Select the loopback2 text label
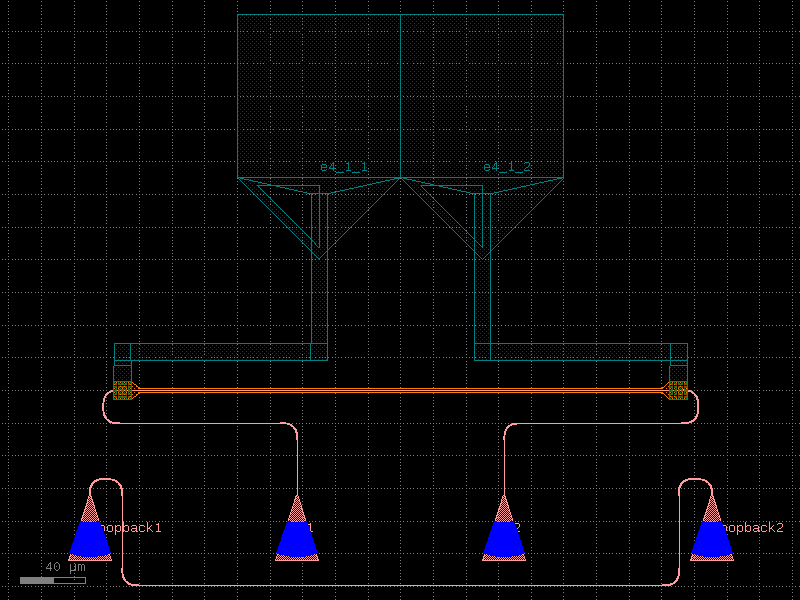 pyautogui.click(x=753, y=528)
